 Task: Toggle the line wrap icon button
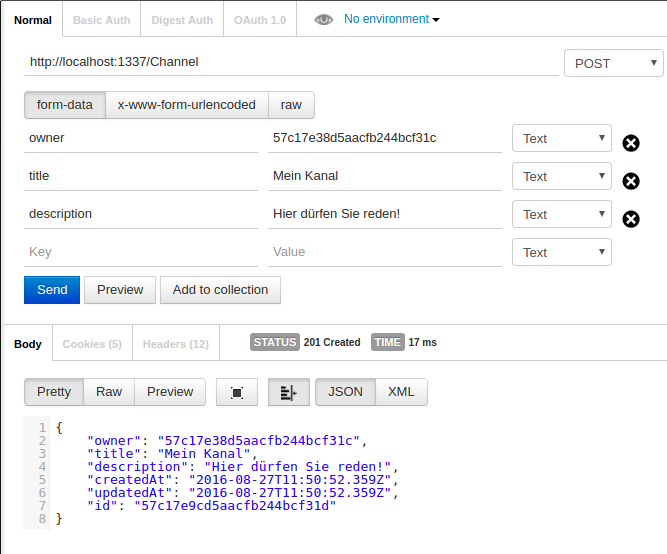288,392
